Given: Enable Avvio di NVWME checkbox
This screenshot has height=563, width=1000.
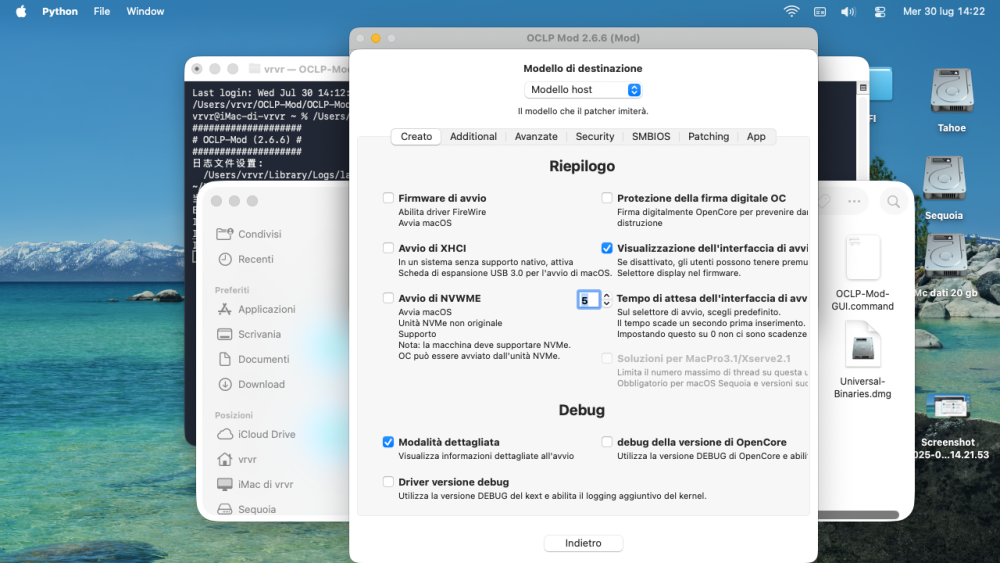Looking at the screenshot, I should [388, 298].
